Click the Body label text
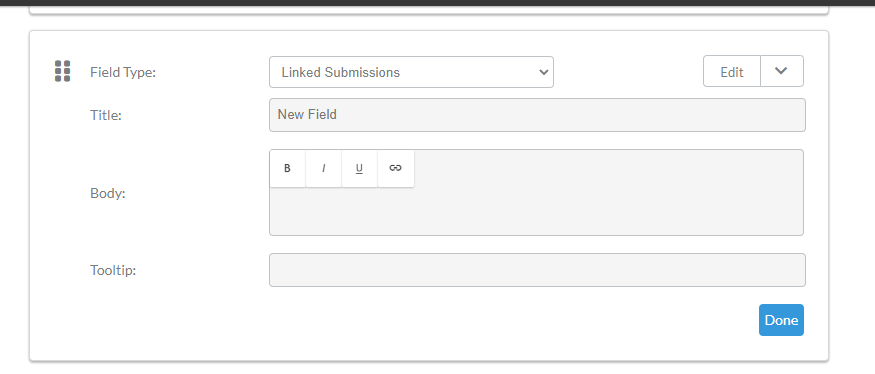875x374 pixels. coord(108,193)
